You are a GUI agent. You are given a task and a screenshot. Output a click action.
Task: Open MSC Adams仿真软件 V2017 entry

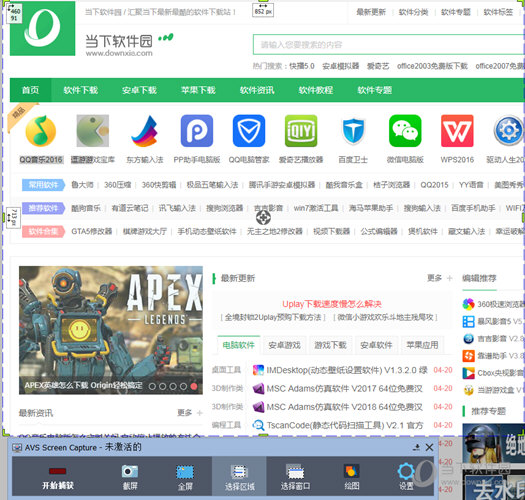[344, 388]
